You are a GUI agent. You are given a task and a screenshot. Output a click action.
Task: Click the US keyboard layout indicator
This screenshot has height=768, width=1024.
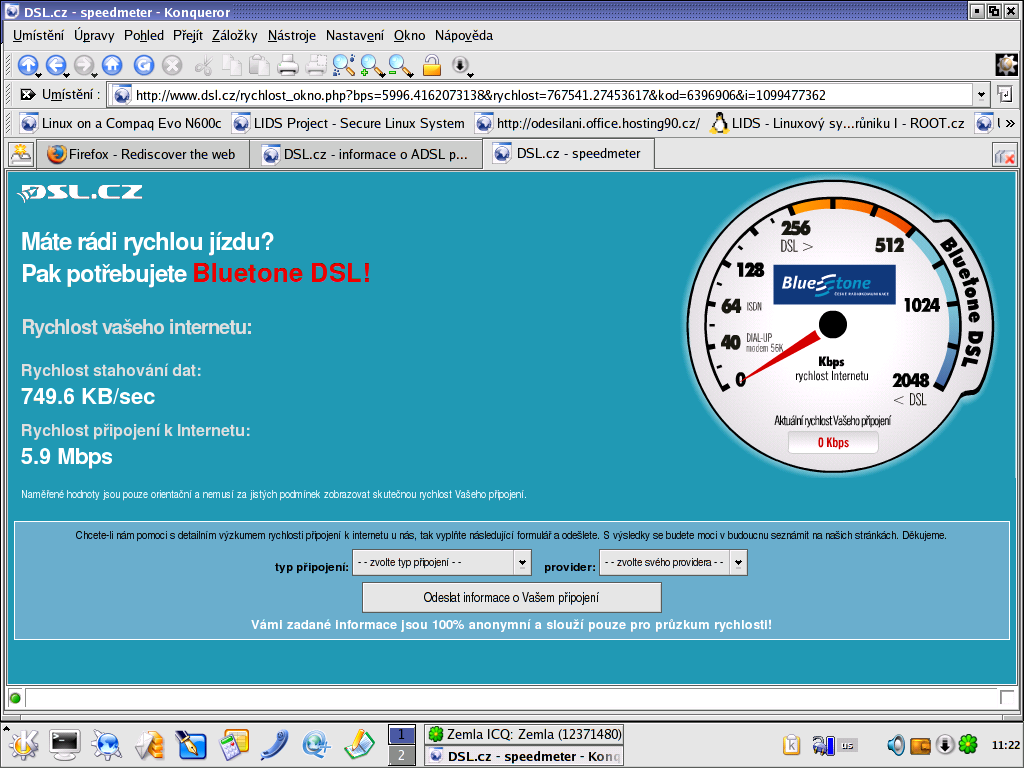tap(848, 745)
